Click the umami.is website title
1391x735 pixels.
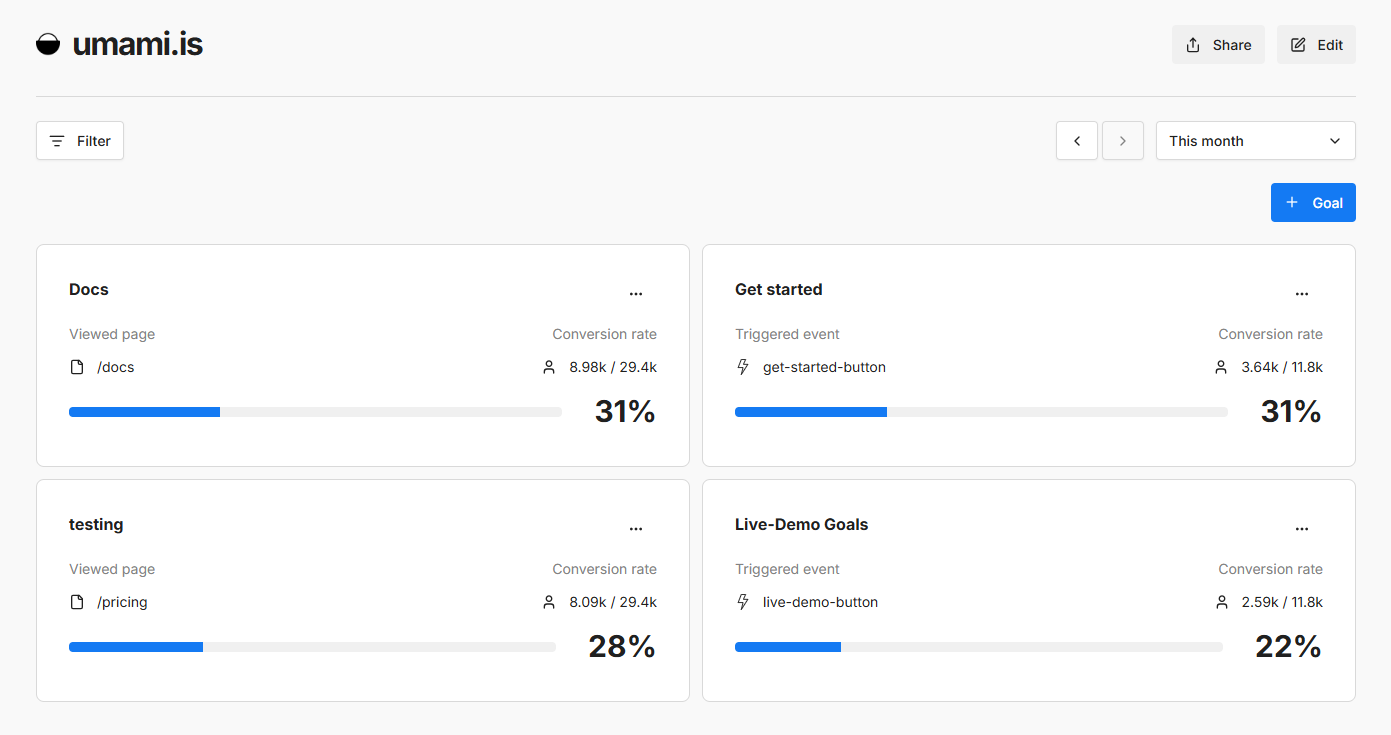click(138, 44)
